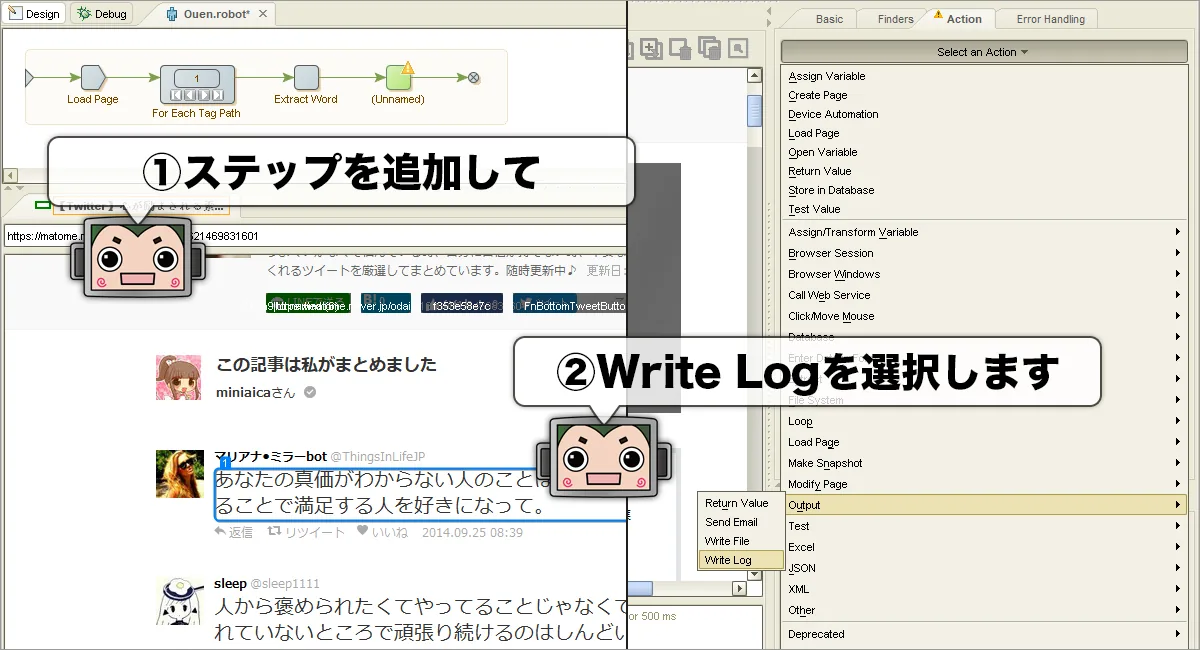Screen dimensions: 1200x650
Task: Select the Load Page step in workflow
Action: pos(93,77)
